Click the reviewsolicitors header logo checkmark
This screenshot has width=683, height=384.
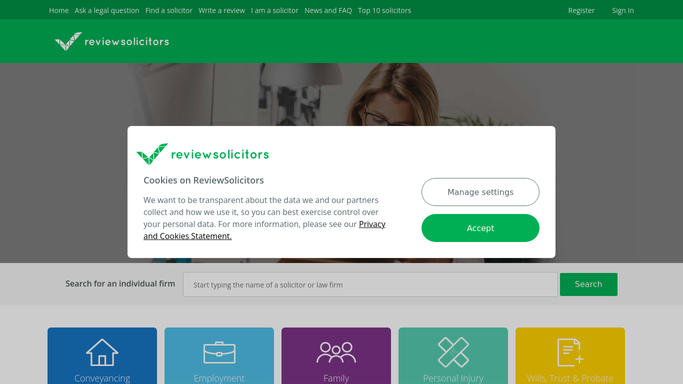[68, 41]
